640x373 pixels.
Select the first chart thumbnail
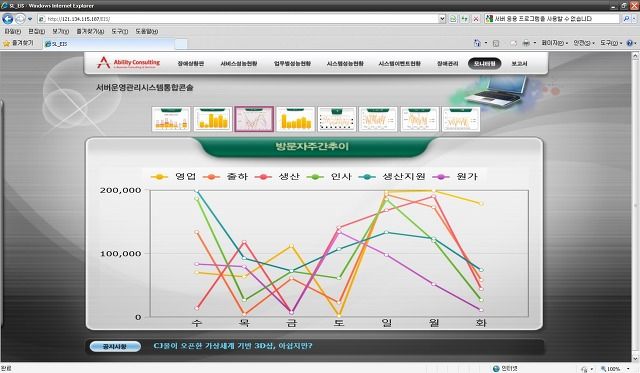(171, 119)
